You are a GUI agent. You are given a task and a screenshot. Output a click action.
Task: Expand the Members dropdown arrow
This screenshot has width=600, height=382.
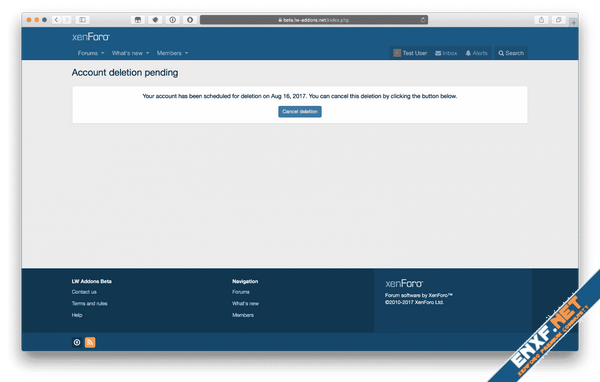[x=187, y=53]
